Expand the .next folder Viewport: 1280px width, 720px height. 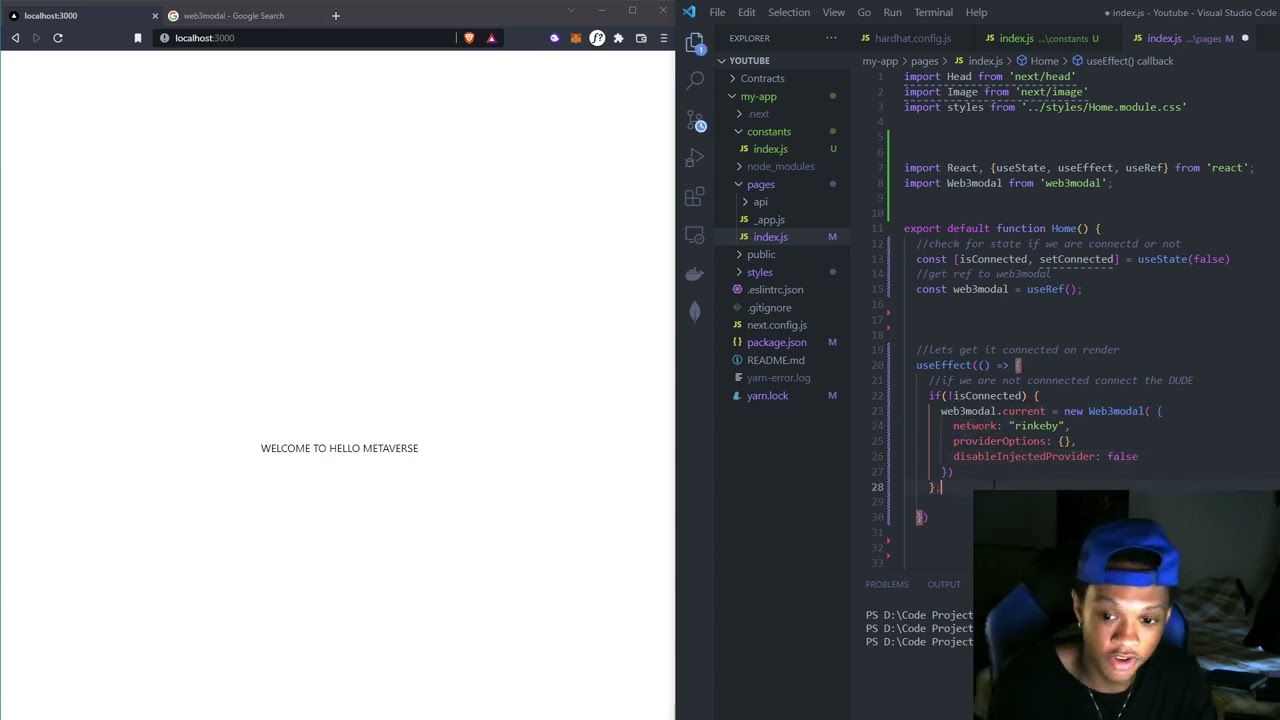point(757,114)
